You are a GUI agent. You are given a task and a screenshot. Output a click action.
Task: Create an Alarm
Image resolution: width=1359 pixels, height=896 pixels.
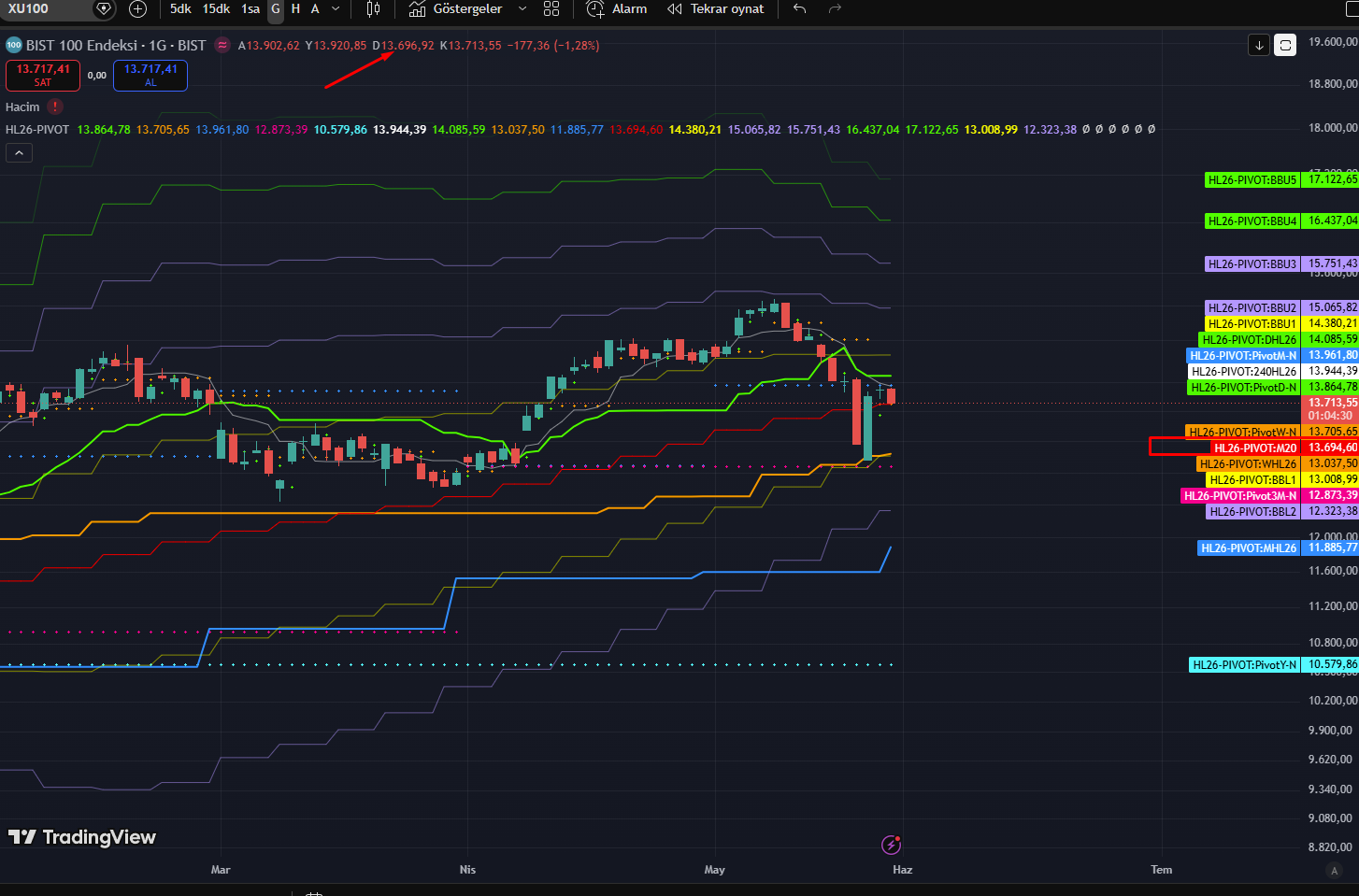coord(617,9)
